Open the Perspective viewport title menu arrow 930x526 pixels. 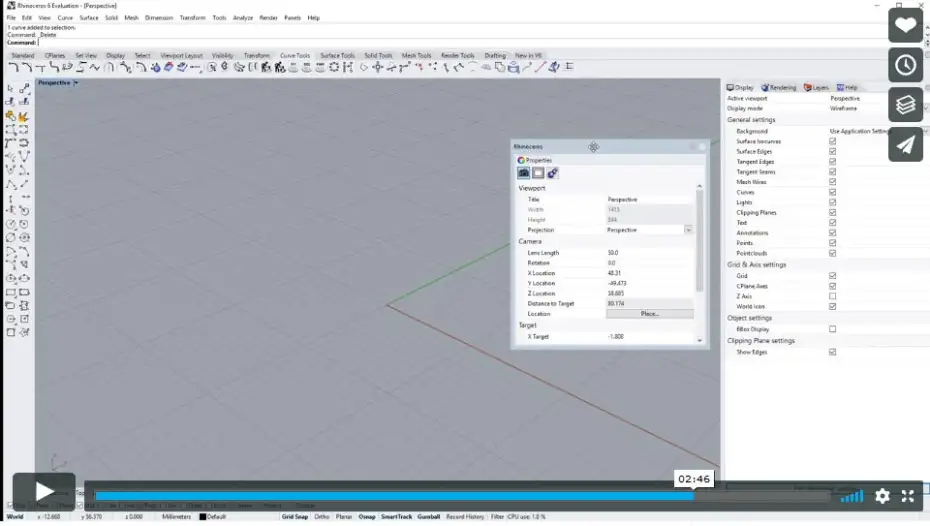tap(75, 83)
